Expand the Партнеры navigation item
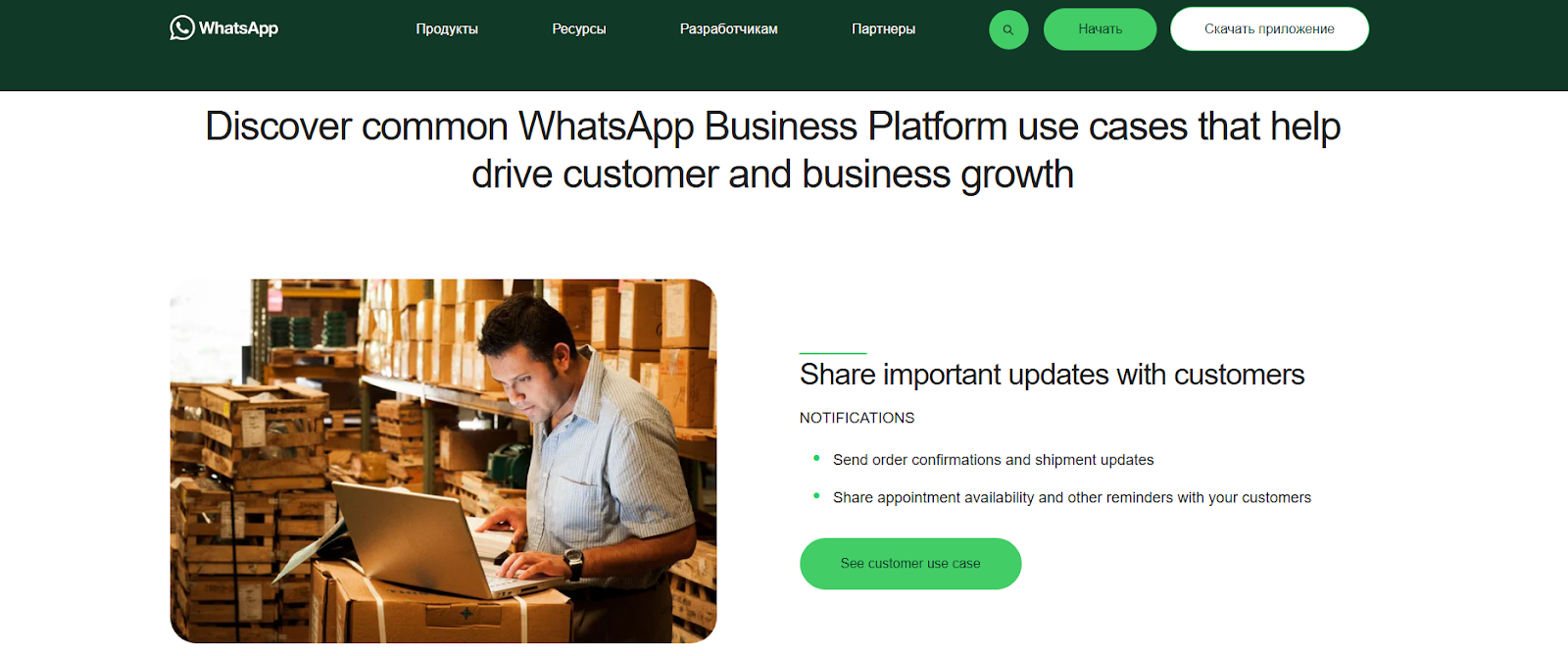1568x656 pixels. point(883,29)
